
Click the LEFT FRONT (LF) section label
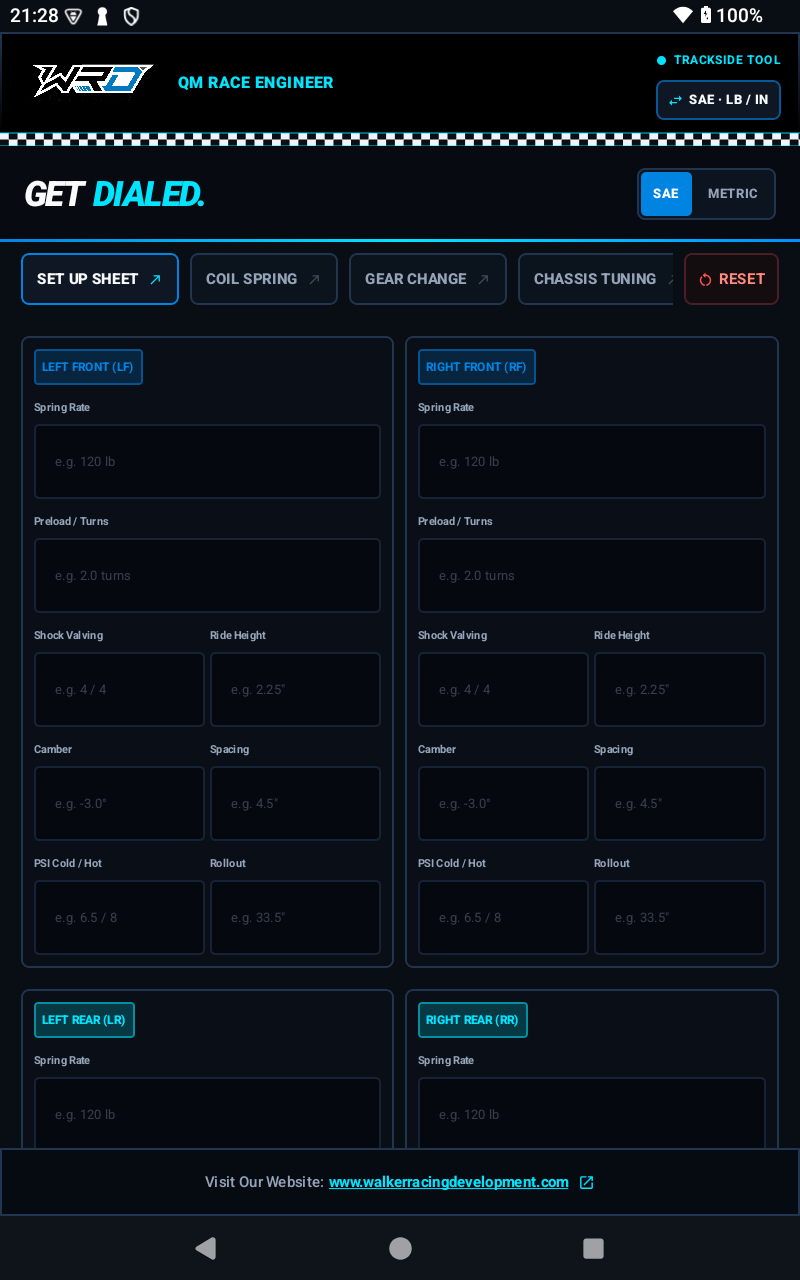88,367
